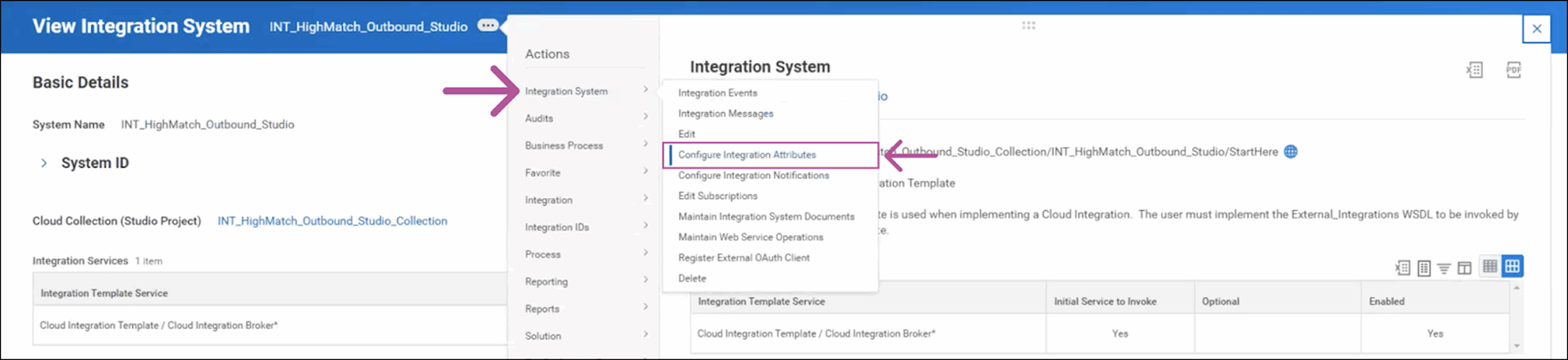This screenshot has height=360, width=1568.
Task: Open the Integration IDs submenu
Action: pos(586,227)
